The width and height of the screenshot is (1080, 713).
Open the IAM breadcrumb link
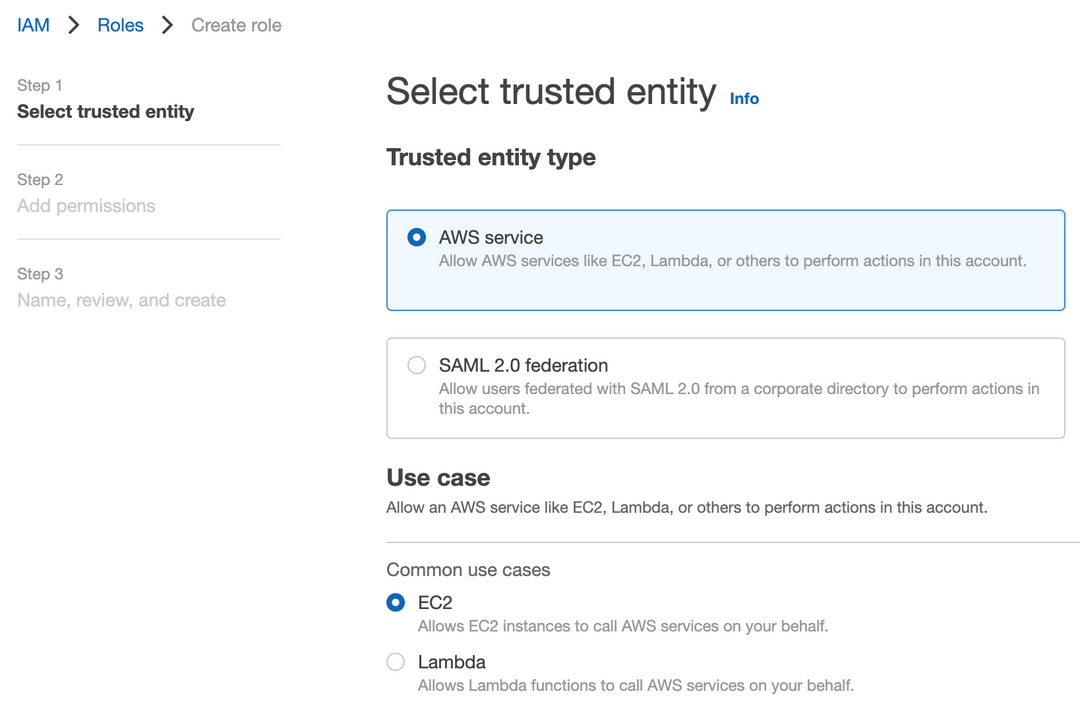pyautogui.click(x=32, y=25)
